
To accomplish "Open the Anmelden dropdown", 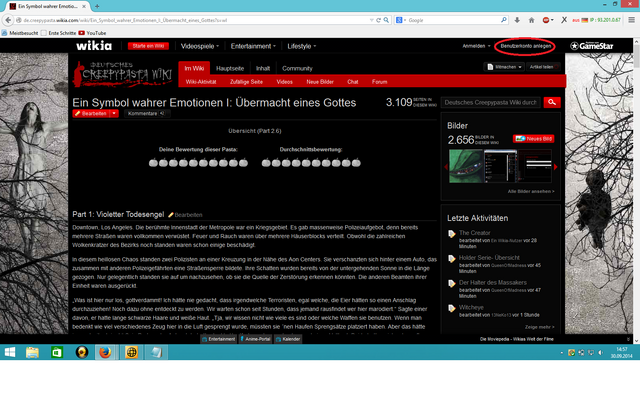I will 476,46.
